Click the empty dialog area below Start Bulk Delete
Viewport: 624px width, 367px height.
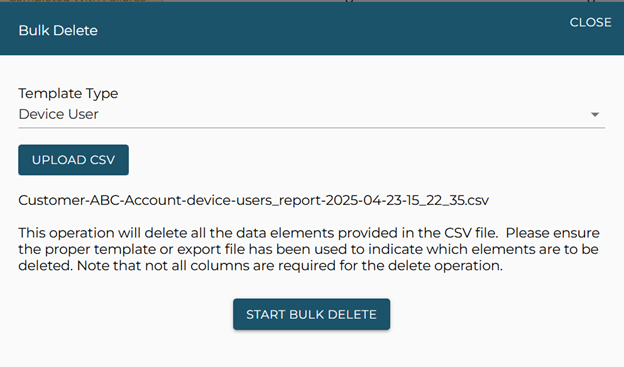[x=312, y=348]
